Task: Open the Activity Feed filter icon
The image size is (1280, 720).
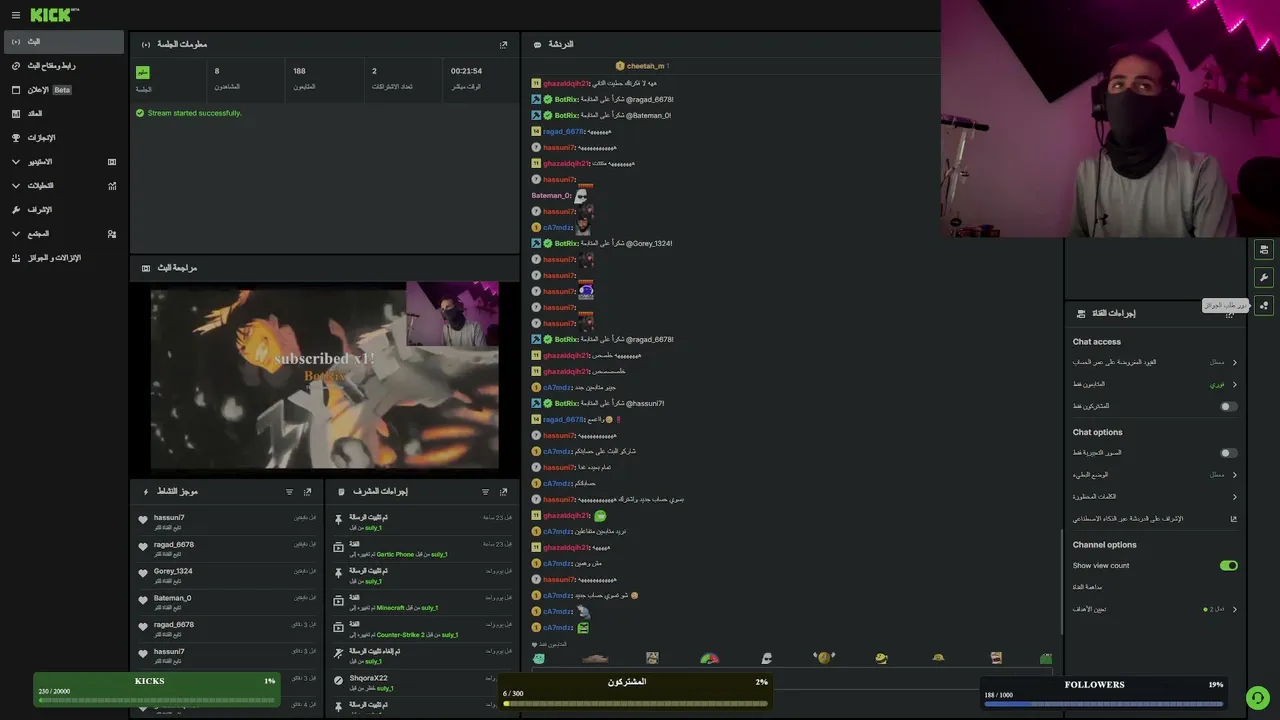Action: click(x=290, y=492)
